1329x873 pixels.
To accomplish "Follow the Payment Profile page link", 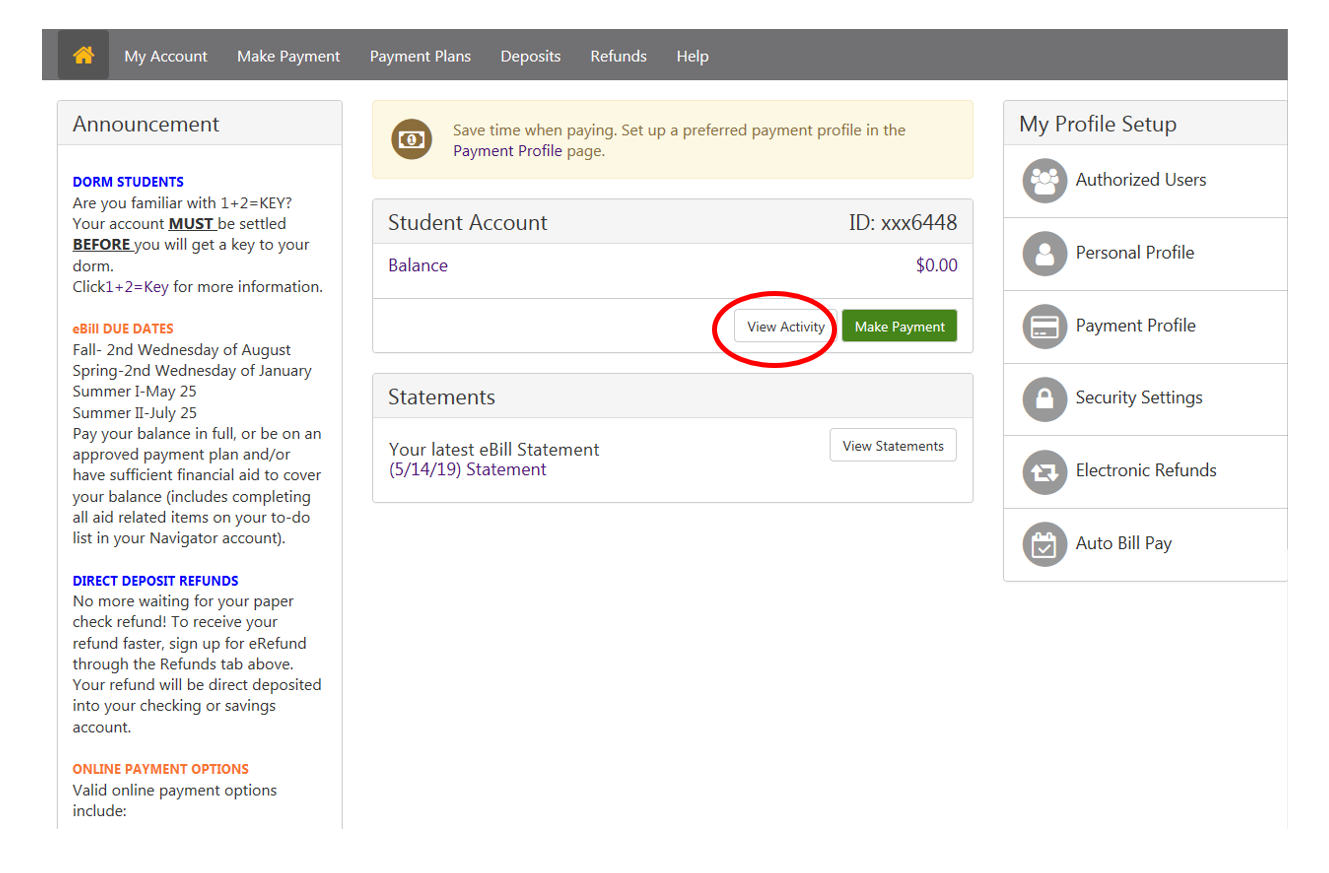I will 508,151.
